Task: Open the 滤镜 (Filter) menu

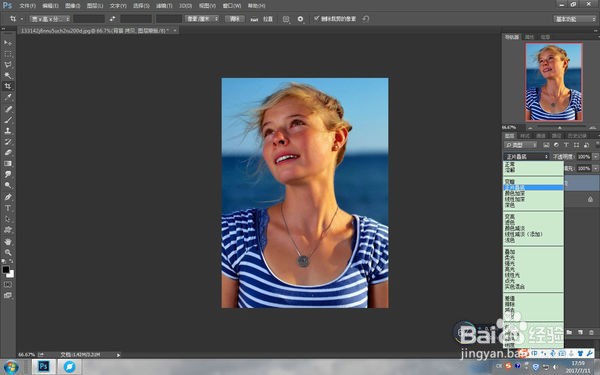Action: (x=164, y=6)
